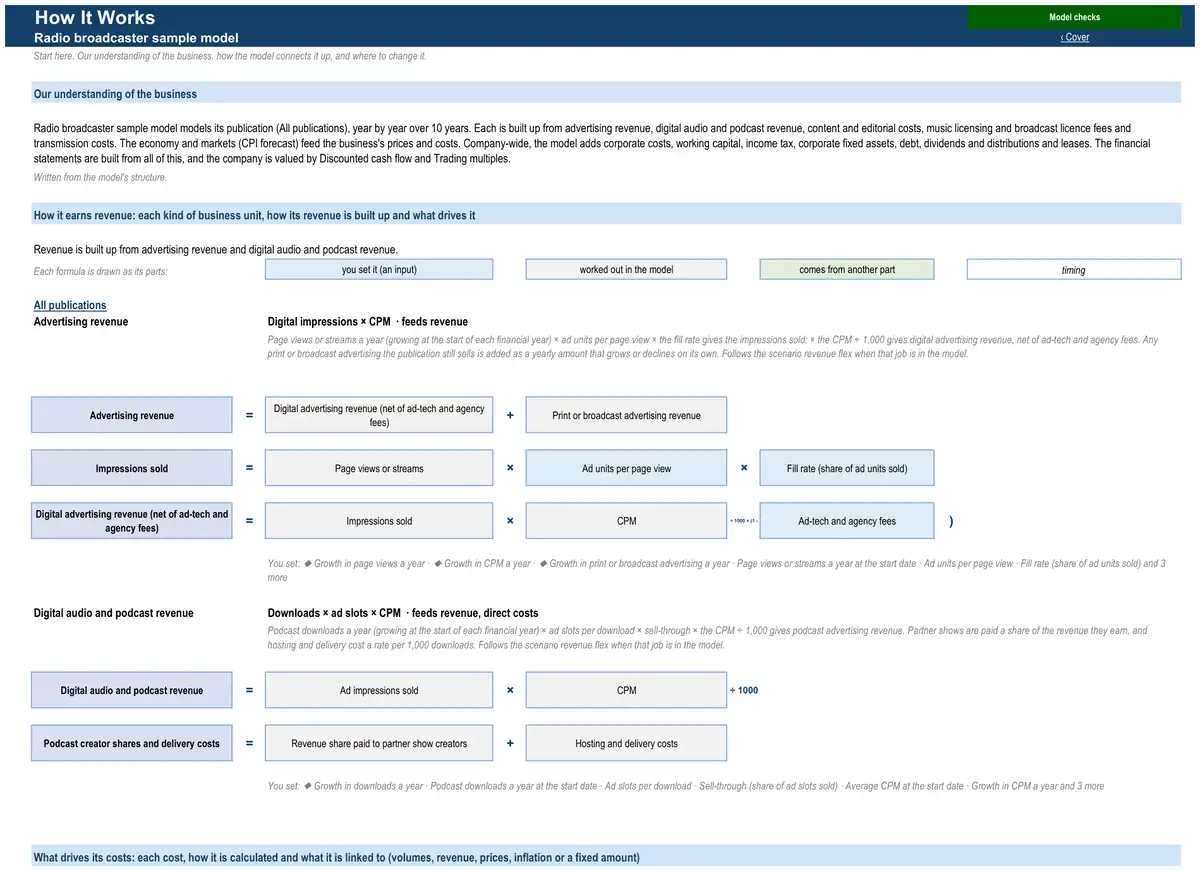Click the 'you set it (an input)' legend box
Screen dimensions: 1200x871
click(x=379, y=269)
